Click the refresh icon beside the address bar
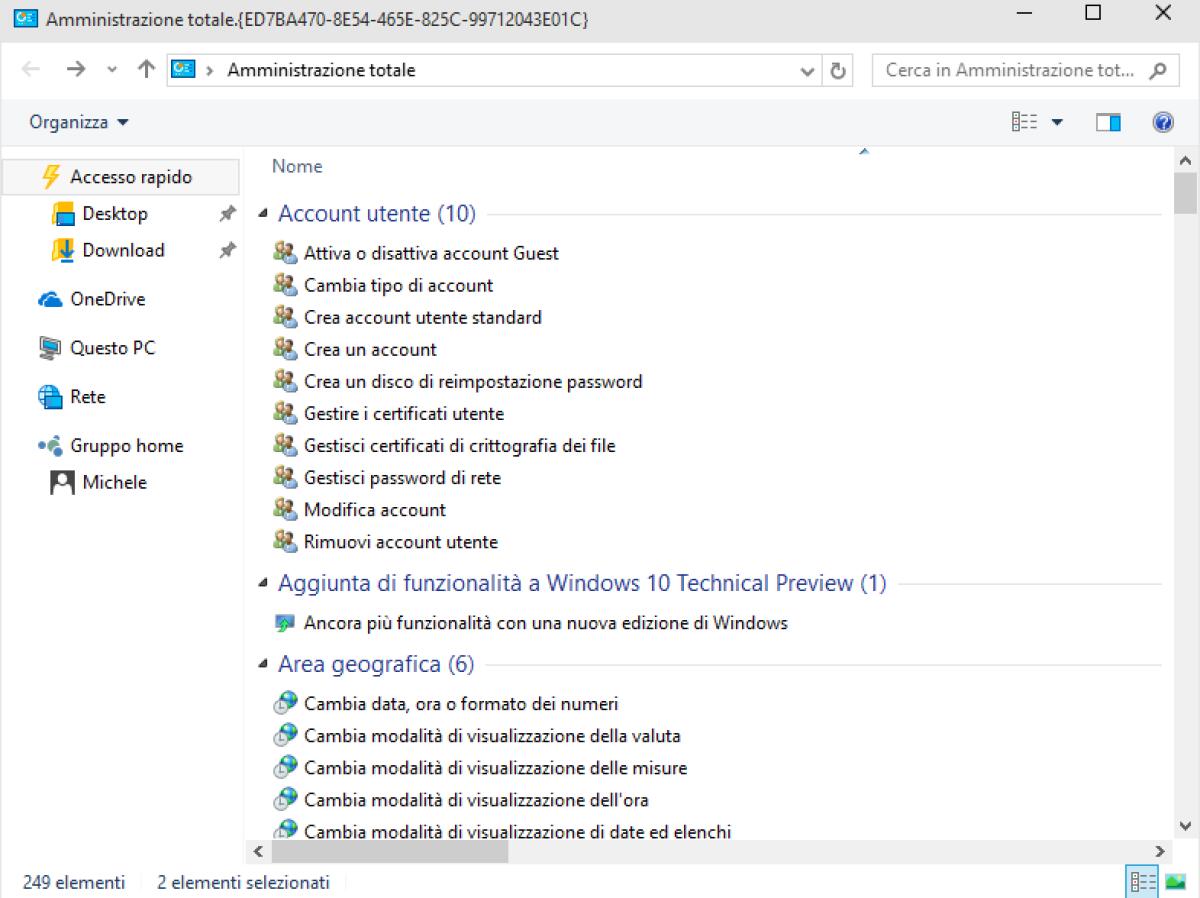1200x898 pixels. click(x=838, y=70)
